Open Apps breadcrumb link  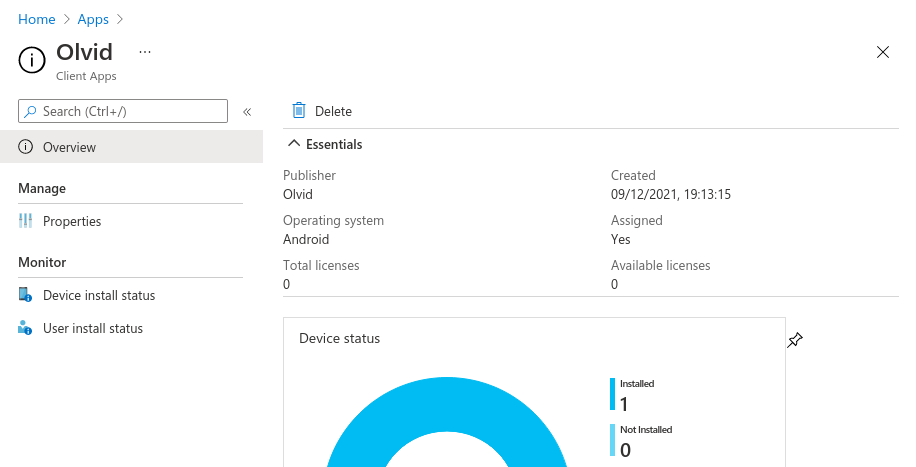point(93,19)
